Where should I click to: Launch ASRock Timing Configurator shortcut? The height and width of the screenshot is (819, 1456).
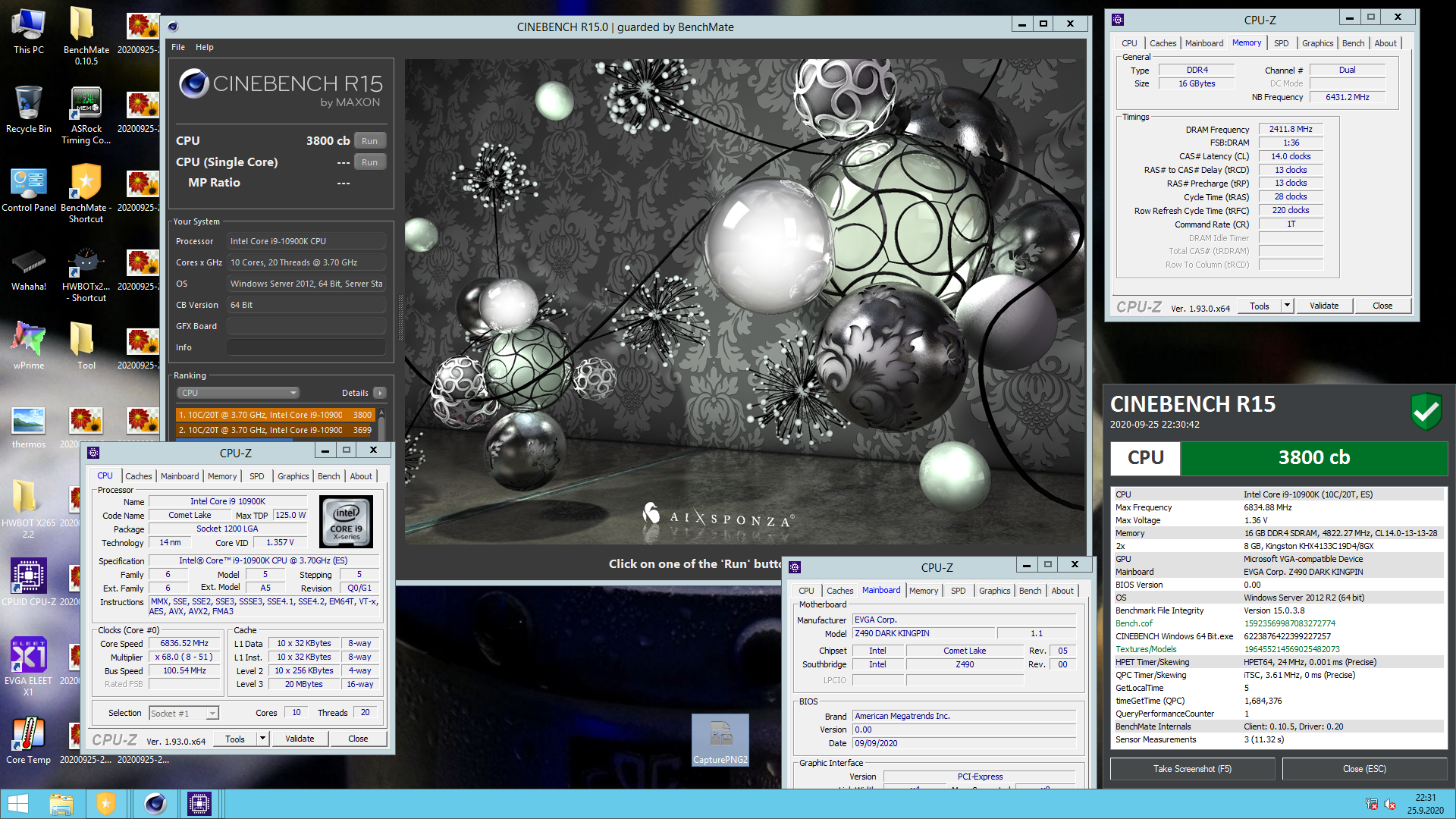86,115
